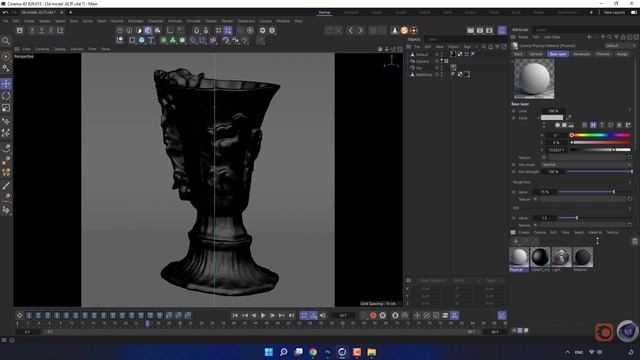Image resolution: width=640 pixels, height=360 pixels.
Task: Click the spline Text tool icon
Action: [x=151, y=40]
